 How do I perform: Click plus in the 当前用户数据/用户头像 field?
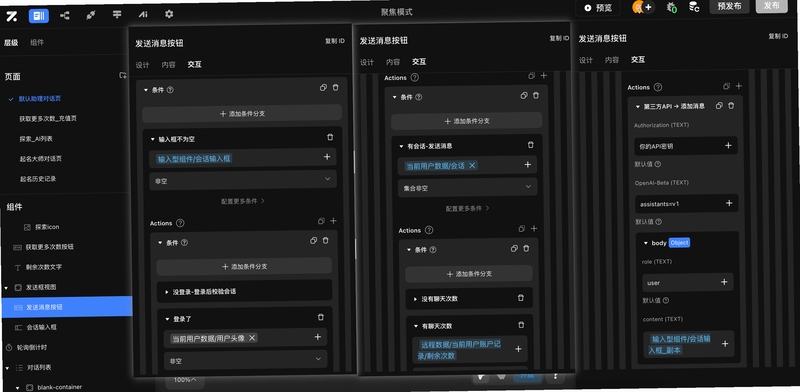pyautogui.click(x=317, y=337)
